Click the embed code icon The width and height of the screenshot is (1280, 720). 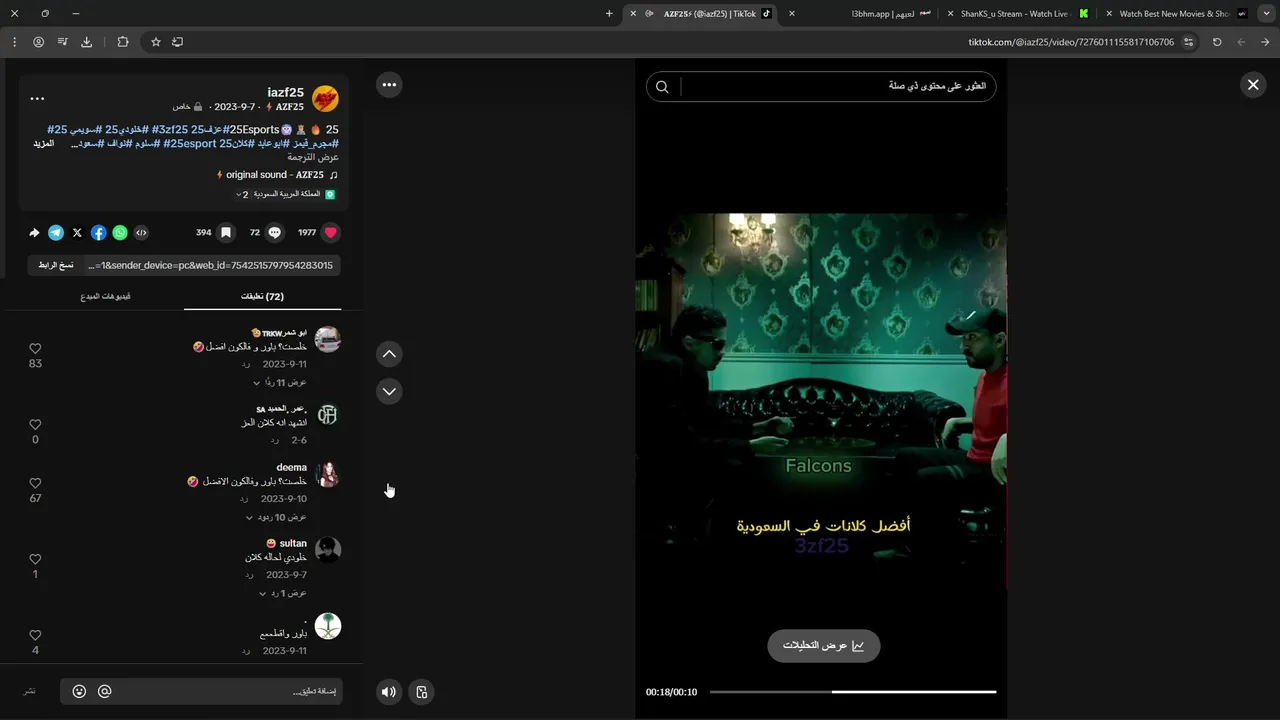coord(141,232)
